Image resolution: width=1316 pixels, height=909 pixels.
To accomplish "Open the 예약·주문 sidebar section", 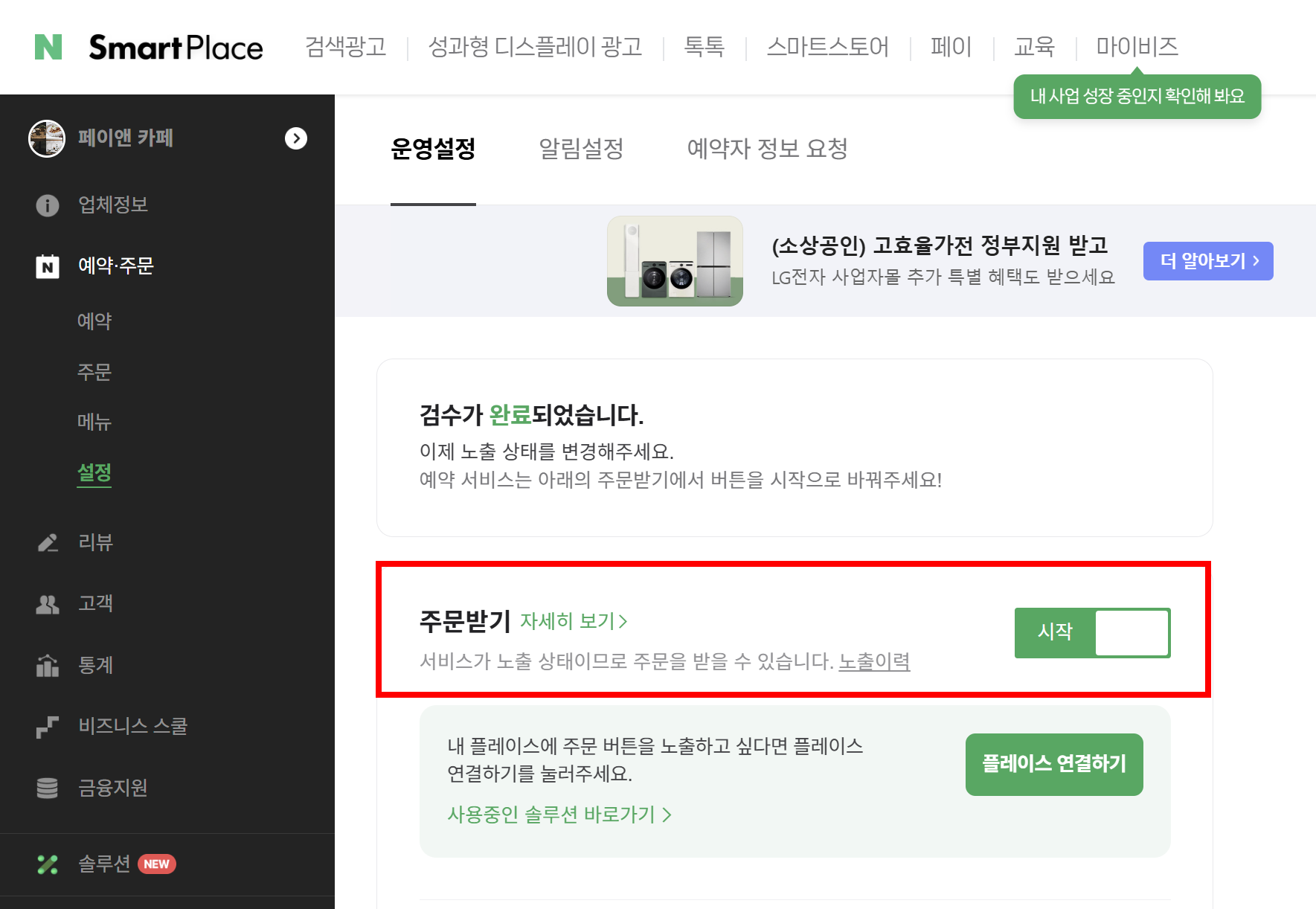I will pyautogui.click(x=115, y=266).
